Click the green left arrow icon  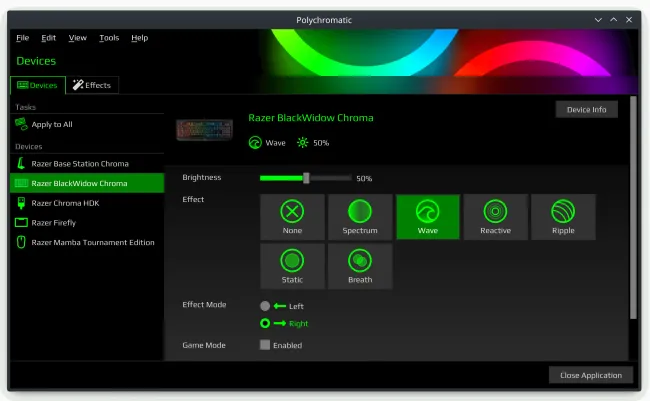coord(280,306)
